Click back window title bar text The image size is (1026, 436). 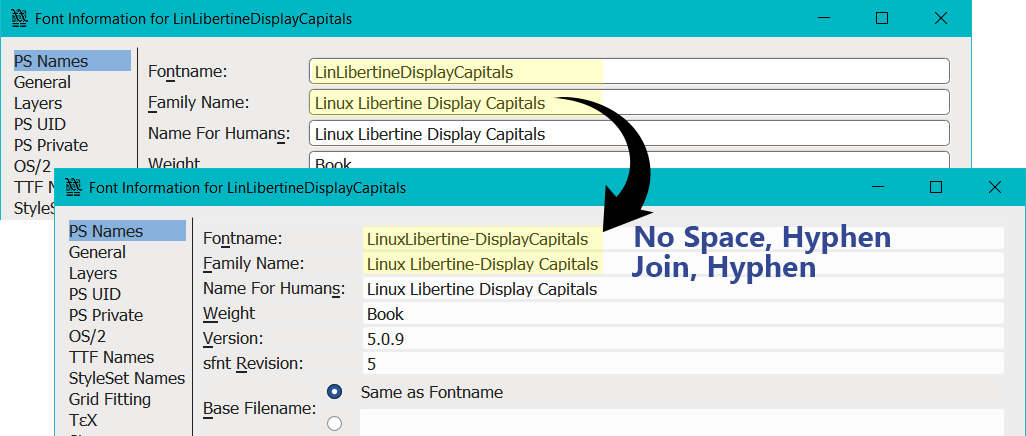(x=193, y=19)
